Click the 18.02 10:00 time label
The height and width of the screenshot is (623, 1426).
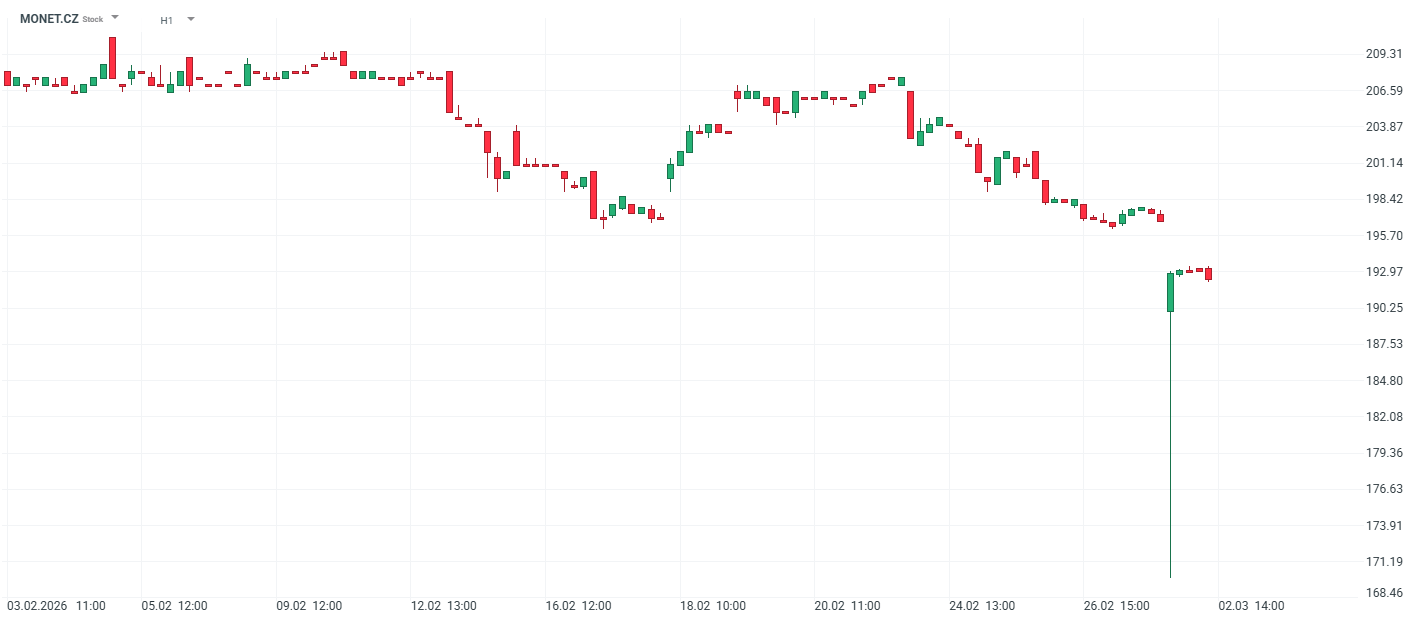[x=713, y=606]
